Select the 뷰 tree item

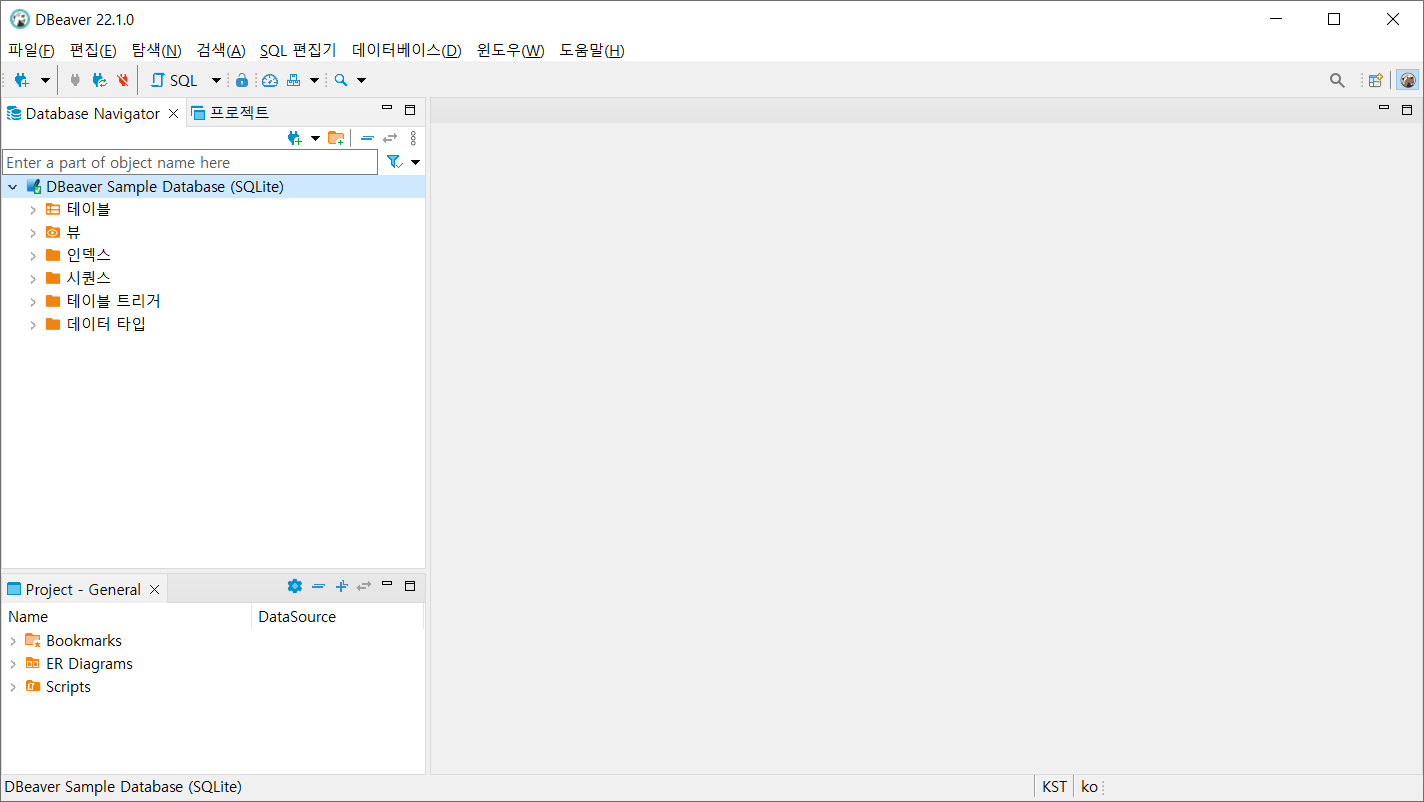73,232
